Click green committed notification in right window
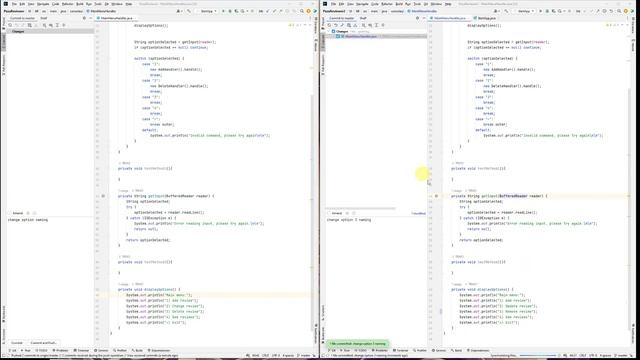Viewport: 640px width, 360px height. coord(358,344)
